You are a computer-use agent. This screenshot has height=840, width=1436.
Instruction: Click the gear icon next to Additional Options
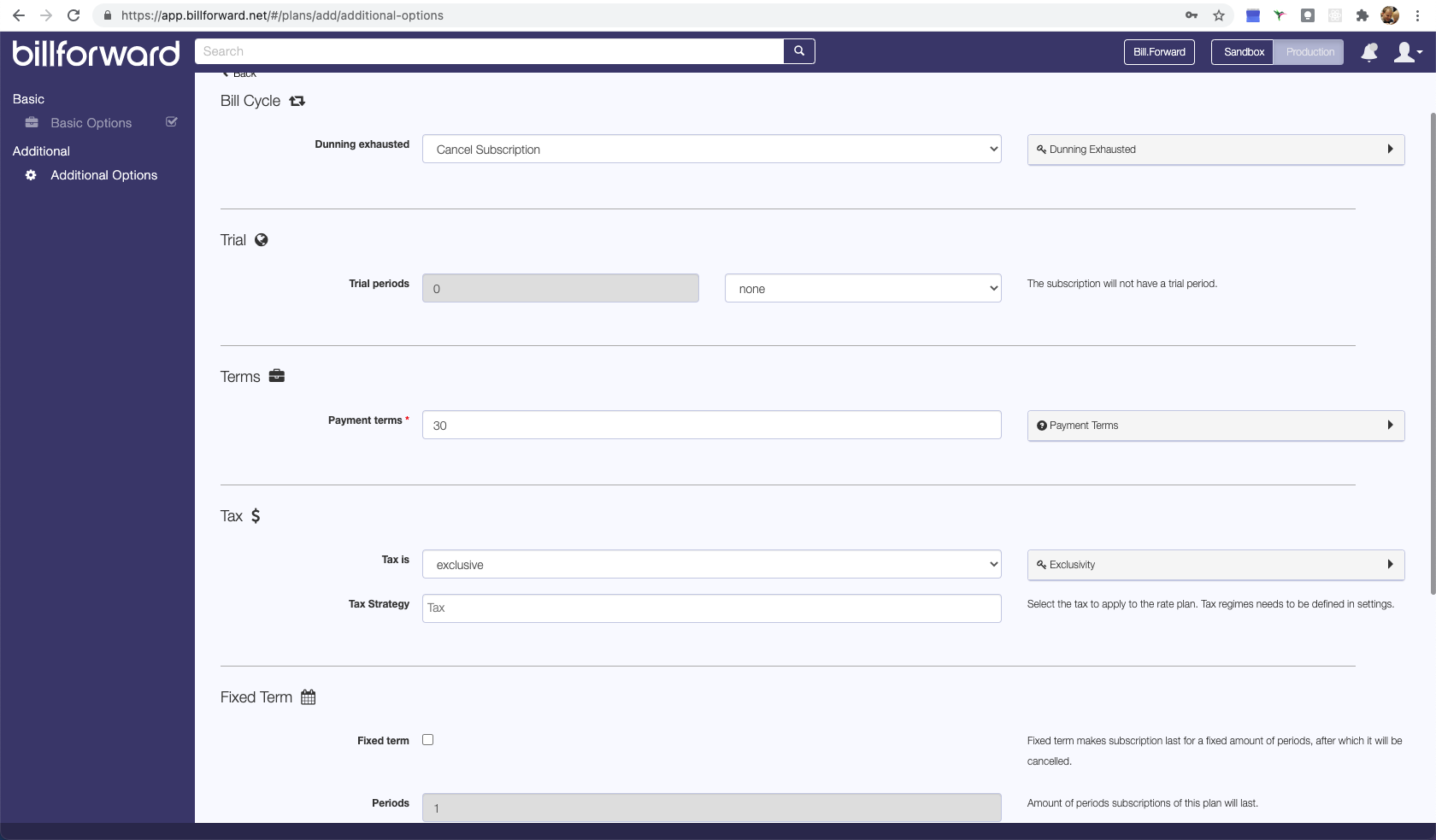point(31,175)
